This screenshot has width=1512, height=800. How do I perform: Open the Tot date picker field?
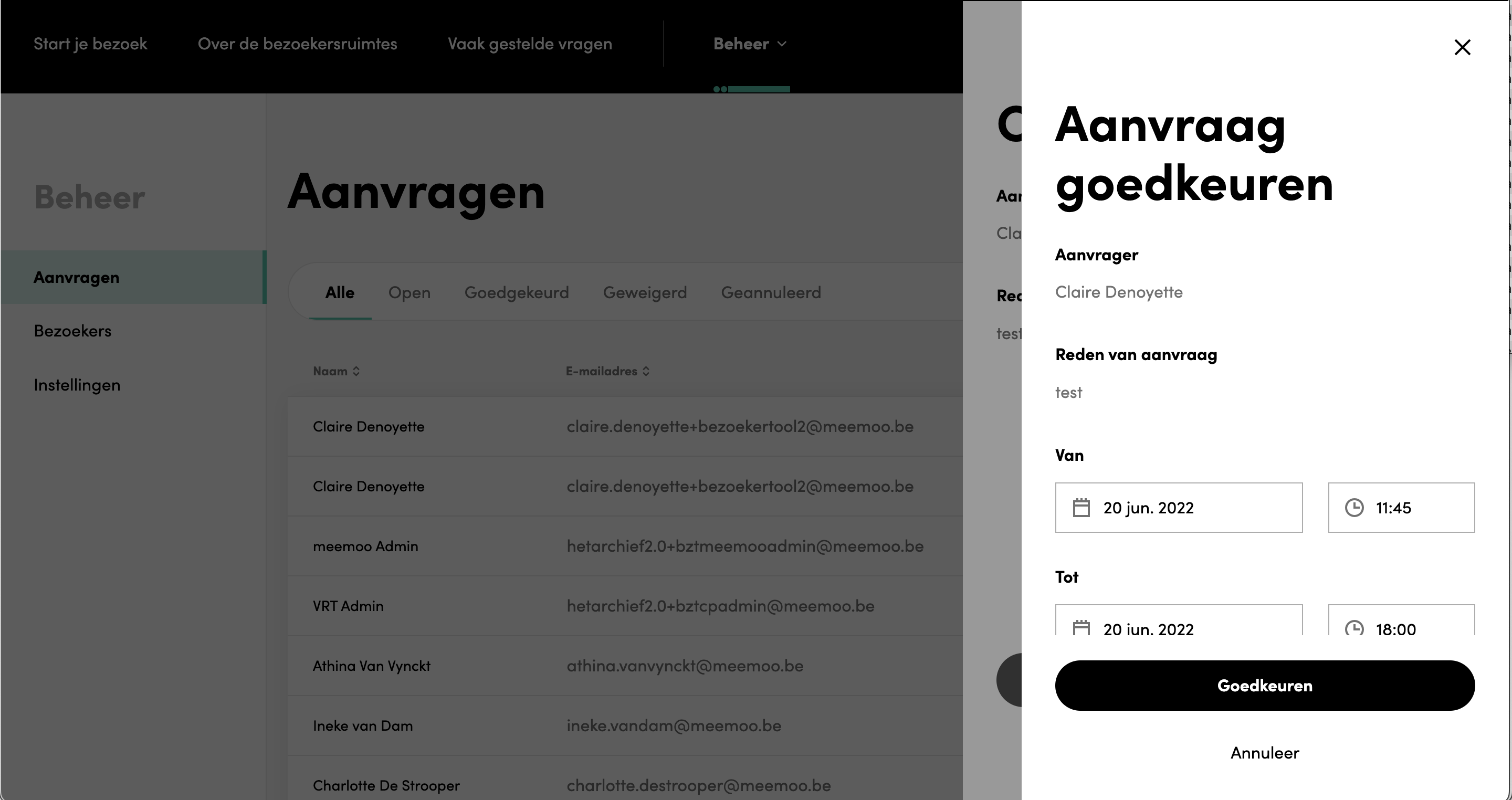[x=1179, y=620]
